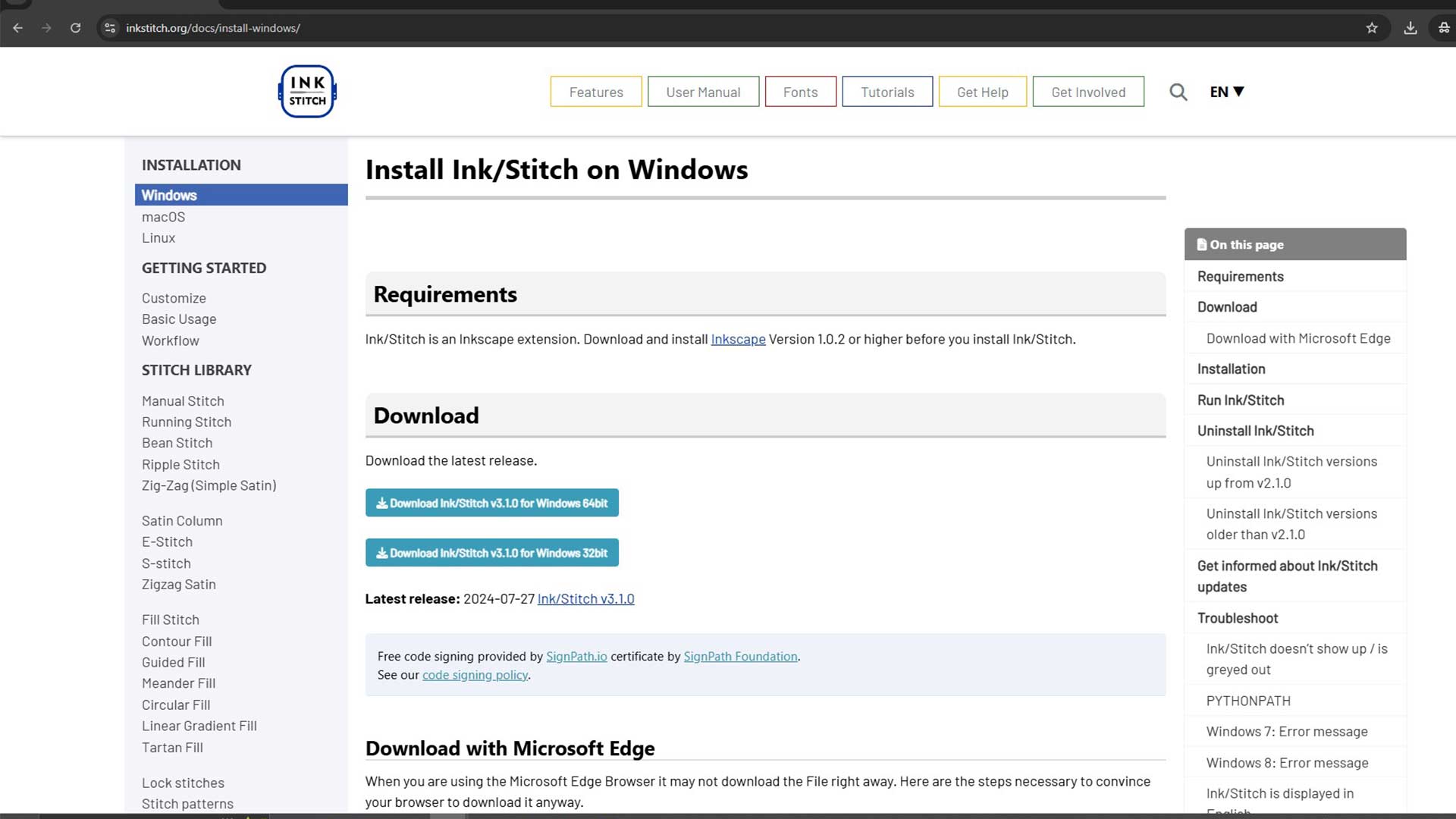The width and height of the screenshot is (1456, 819).
Task: Click the browser back arrow
Action: pos(18,28)
